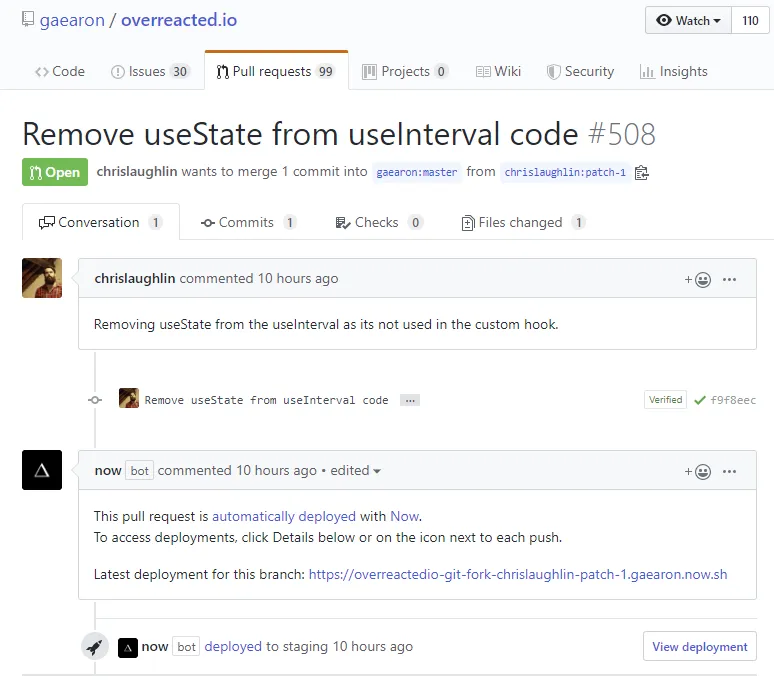Add reaction to chrislaughlin's comment

point(697,280)
